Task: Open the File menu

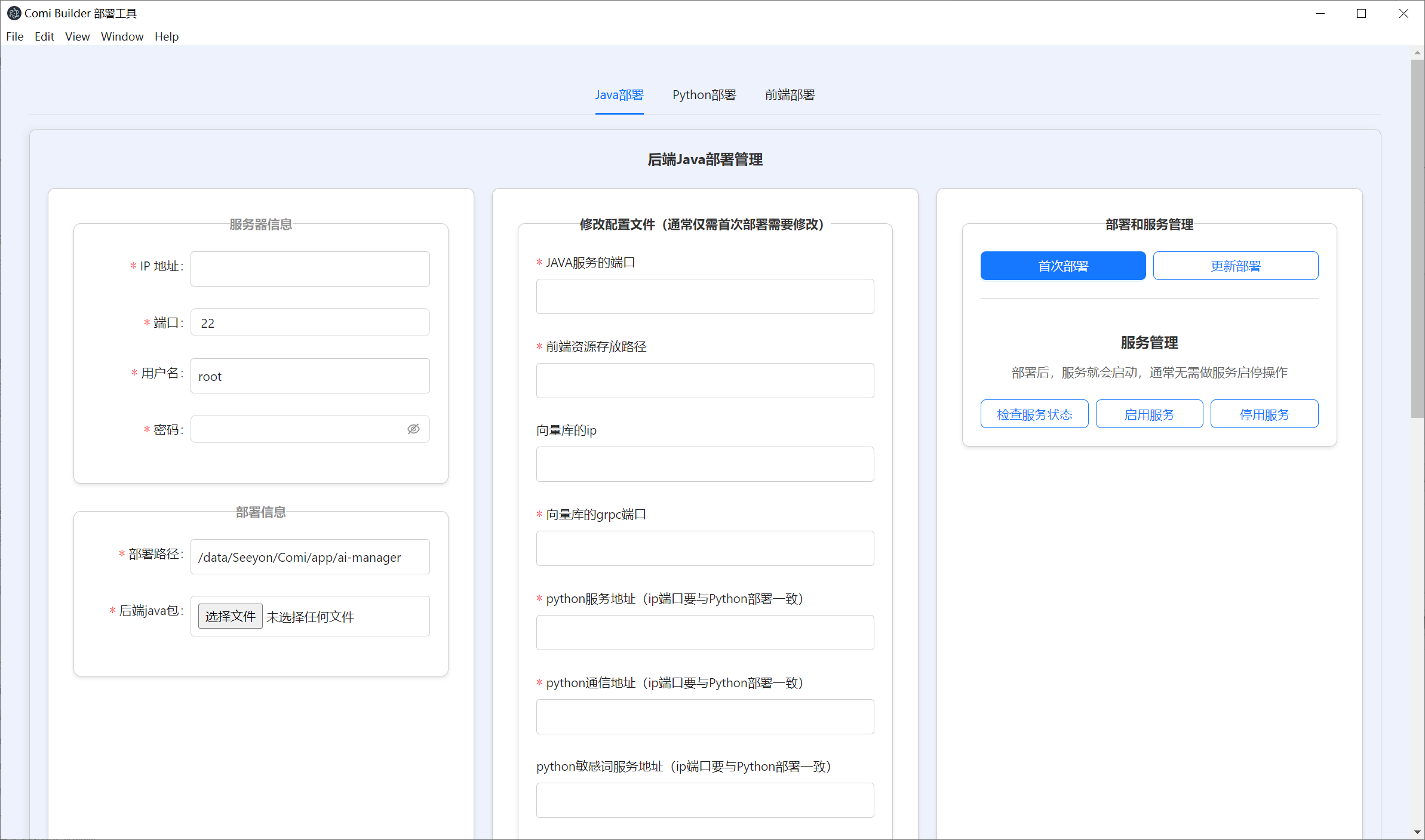Action: [x=15, y=36]
